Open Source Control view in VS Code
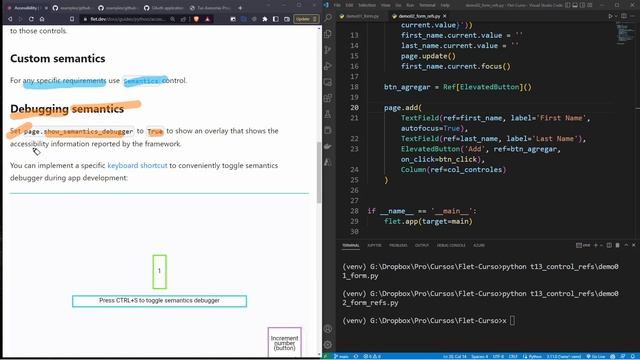The height and width of the screenshot is (360, 640). click(x=328, y=50)
